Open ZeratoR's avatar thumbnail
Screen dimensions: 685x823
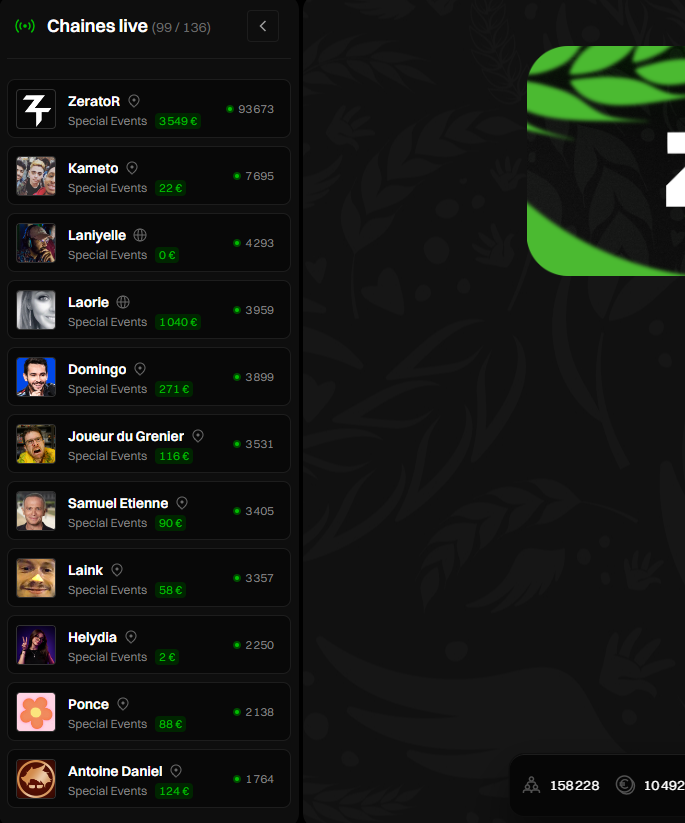pos(36,109)
